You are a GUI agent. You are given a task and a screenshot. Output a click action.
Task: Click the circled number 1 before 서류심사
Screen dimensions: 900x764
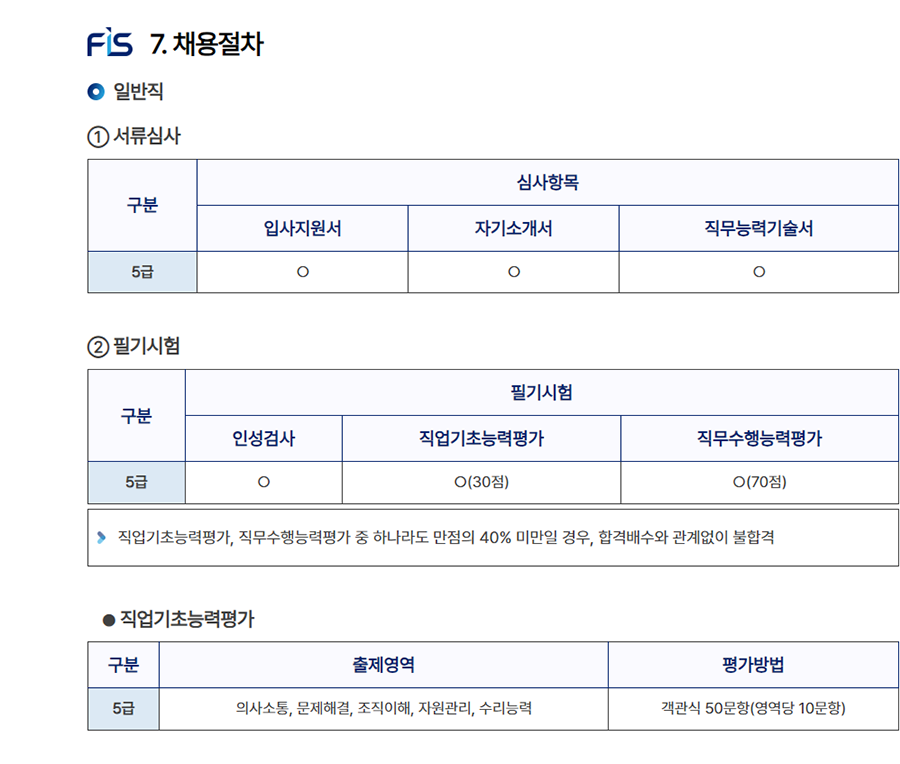(x=98, y=137)
